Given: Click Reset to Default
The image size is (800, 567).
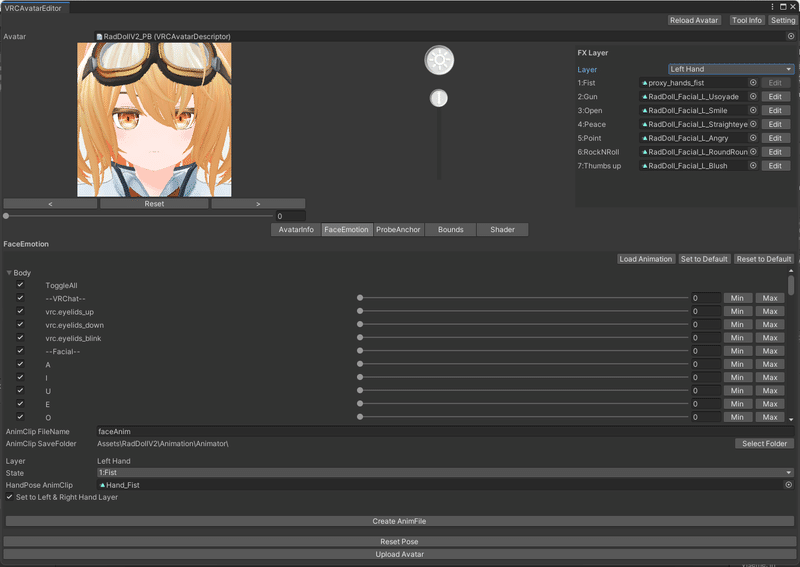Looking at the screenshot, I should 764,259.
